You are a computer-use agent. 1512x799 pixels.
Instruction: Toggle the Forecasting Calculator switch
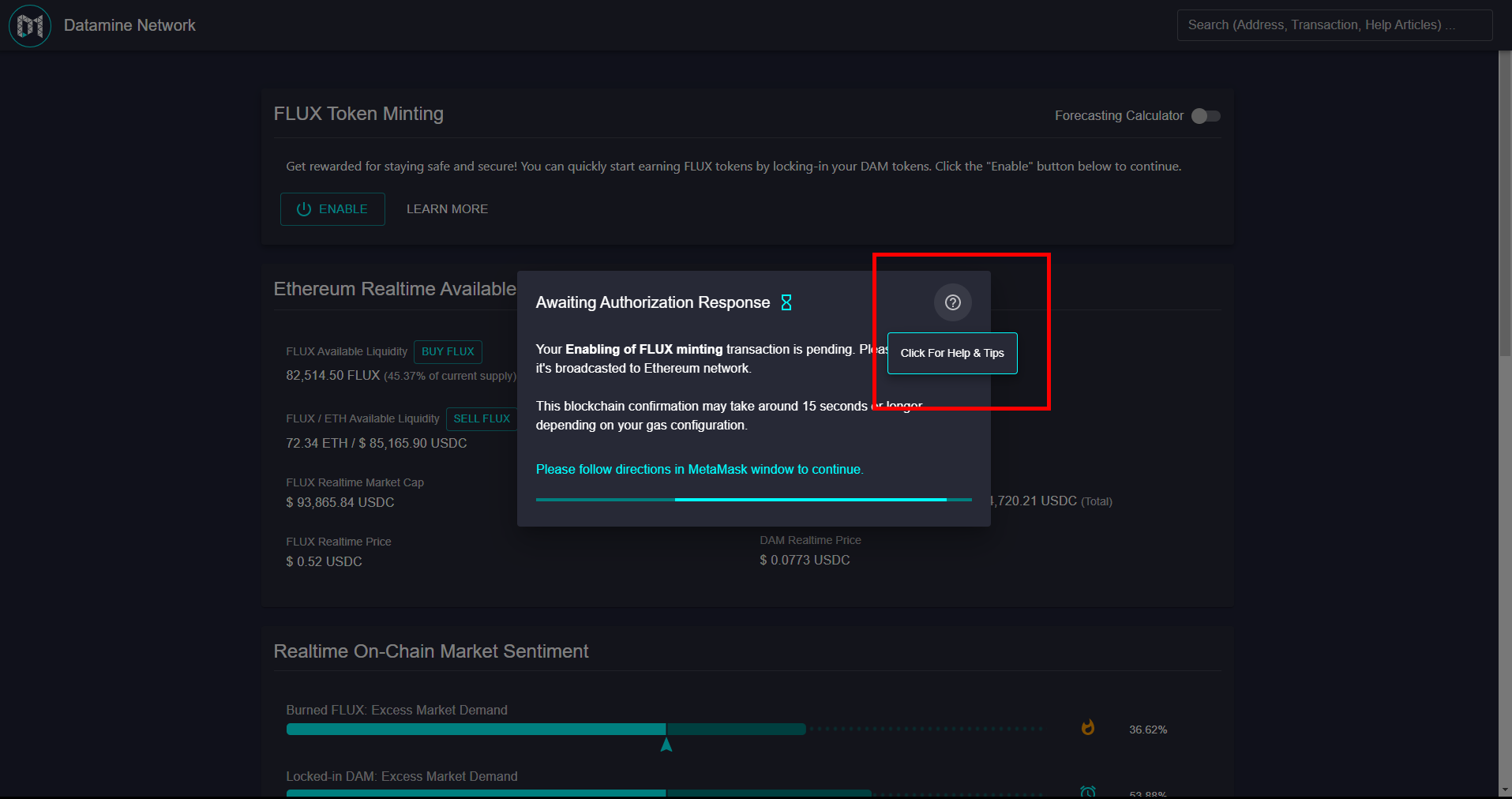1206,116
